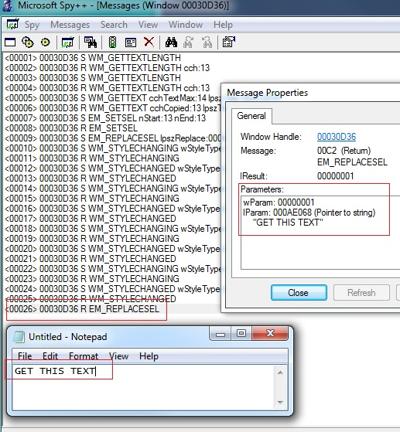400x432 pixels.
Task: Click the lResult value 00000001
Action: coord(335,176)
